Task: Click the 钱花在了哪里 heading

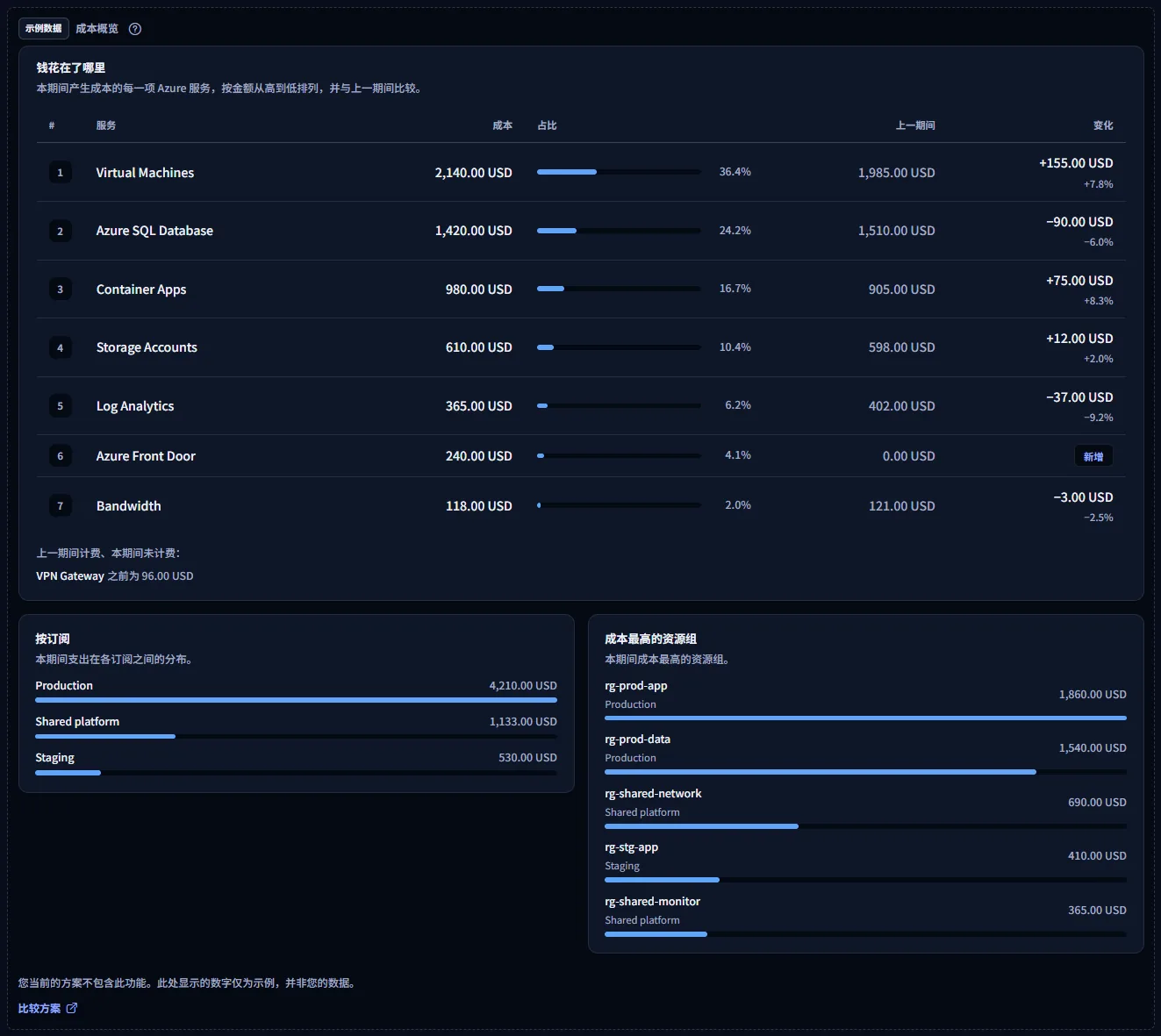Action: pyautogui.click(x=71, y=68)
